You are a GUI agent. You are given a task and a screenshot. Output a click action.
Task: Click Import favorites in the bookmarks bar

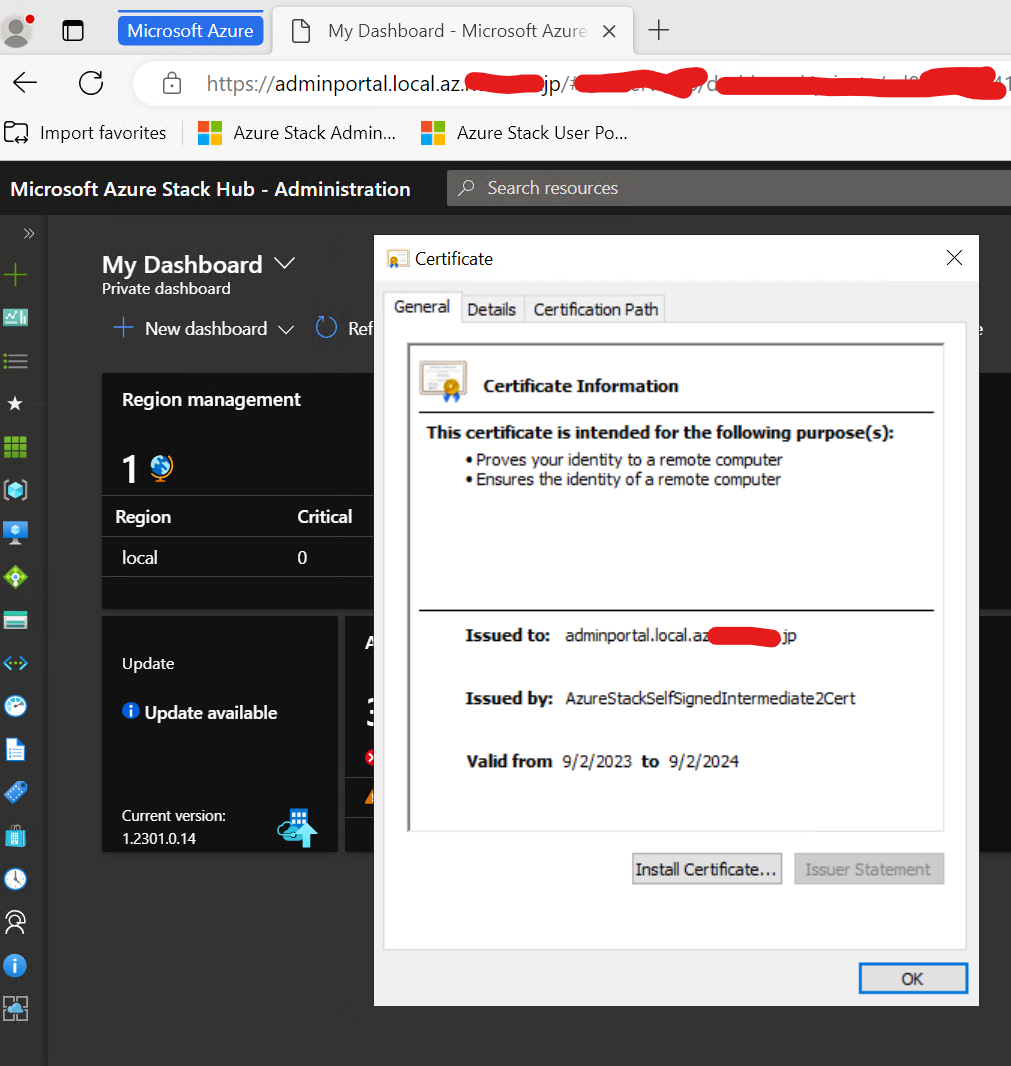click(86, 133)
